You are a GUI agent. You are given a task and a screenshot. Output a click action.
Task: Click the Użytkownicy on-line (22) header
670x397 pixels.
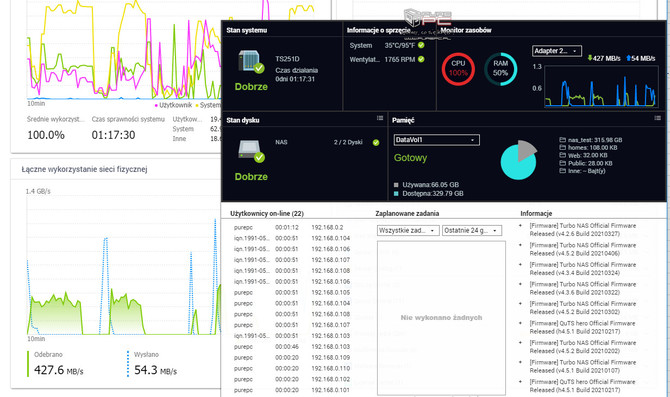267,213
